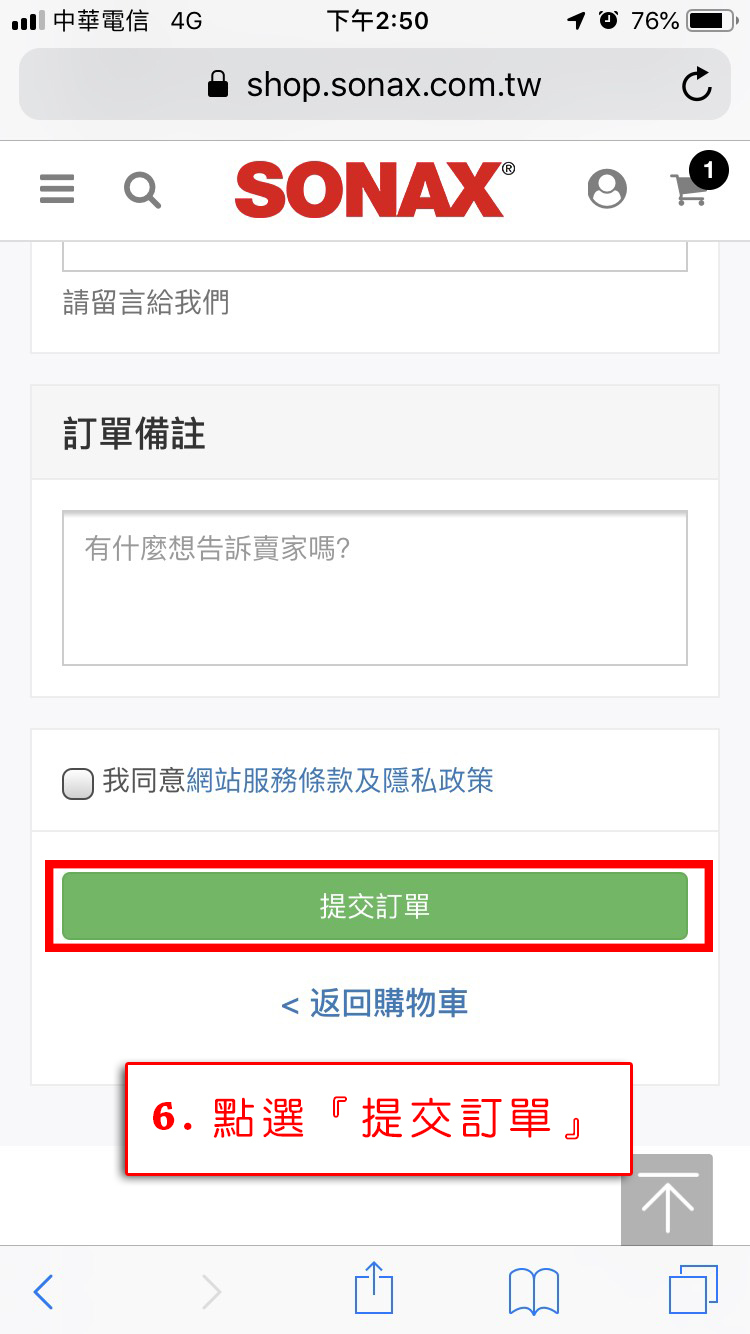Go forward with Safari forward arrow
This screenshot has height=1334, width=750.
(211, 1292)
